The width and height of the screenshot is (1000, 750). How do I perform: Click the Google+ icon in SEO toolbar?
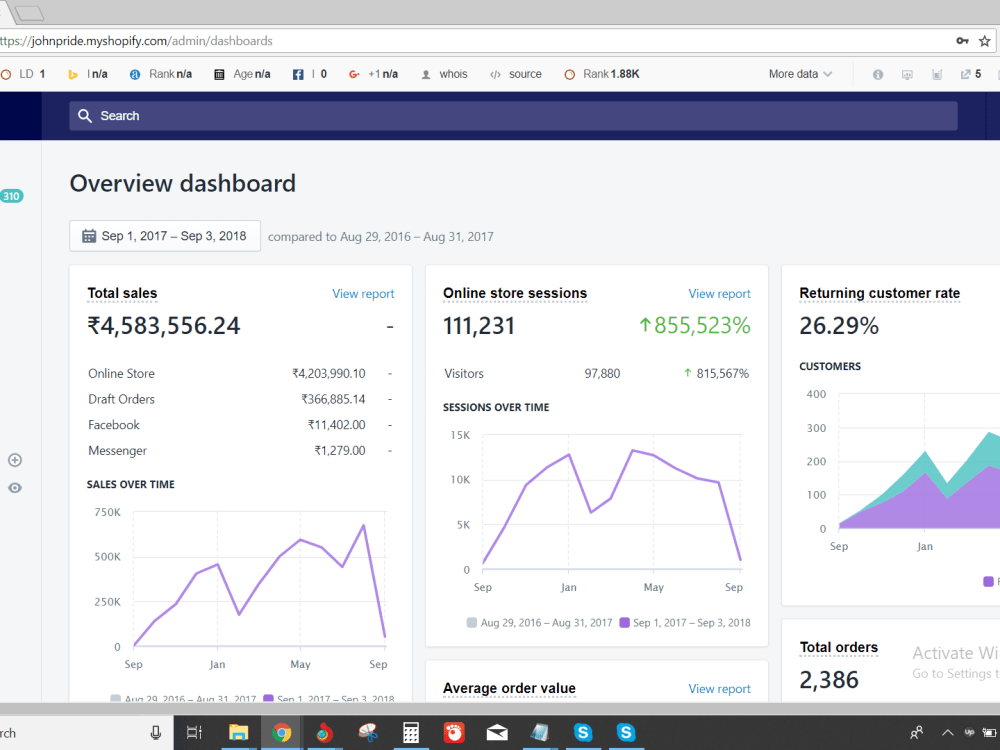point(354,75)
